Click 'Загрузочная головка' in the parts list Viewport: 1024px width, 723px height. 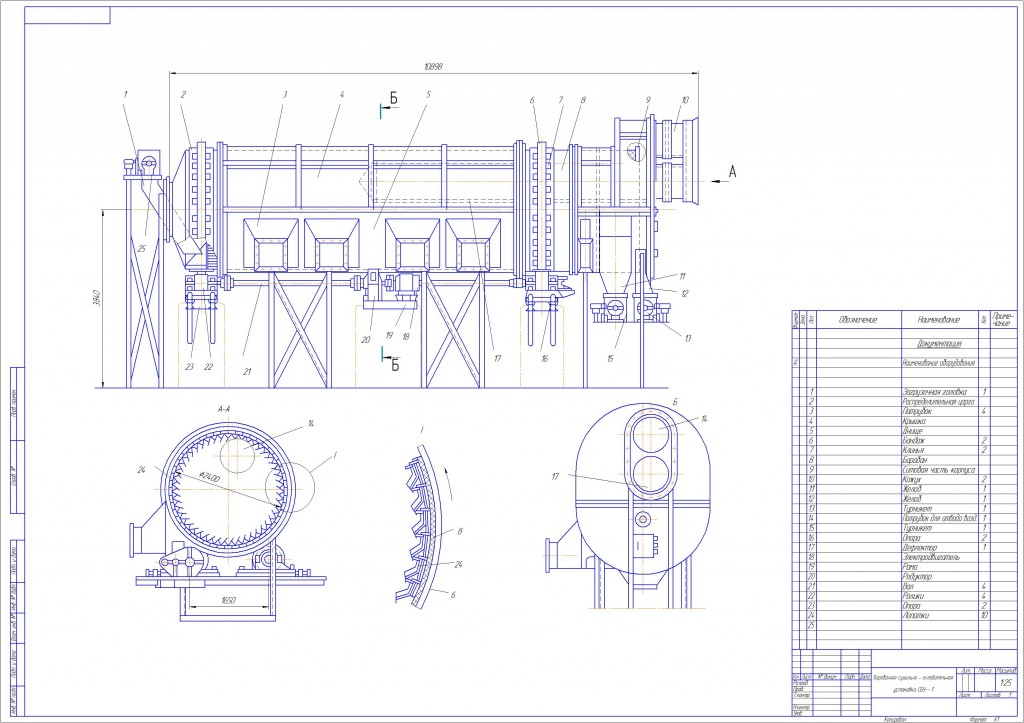tap(934, 393)
